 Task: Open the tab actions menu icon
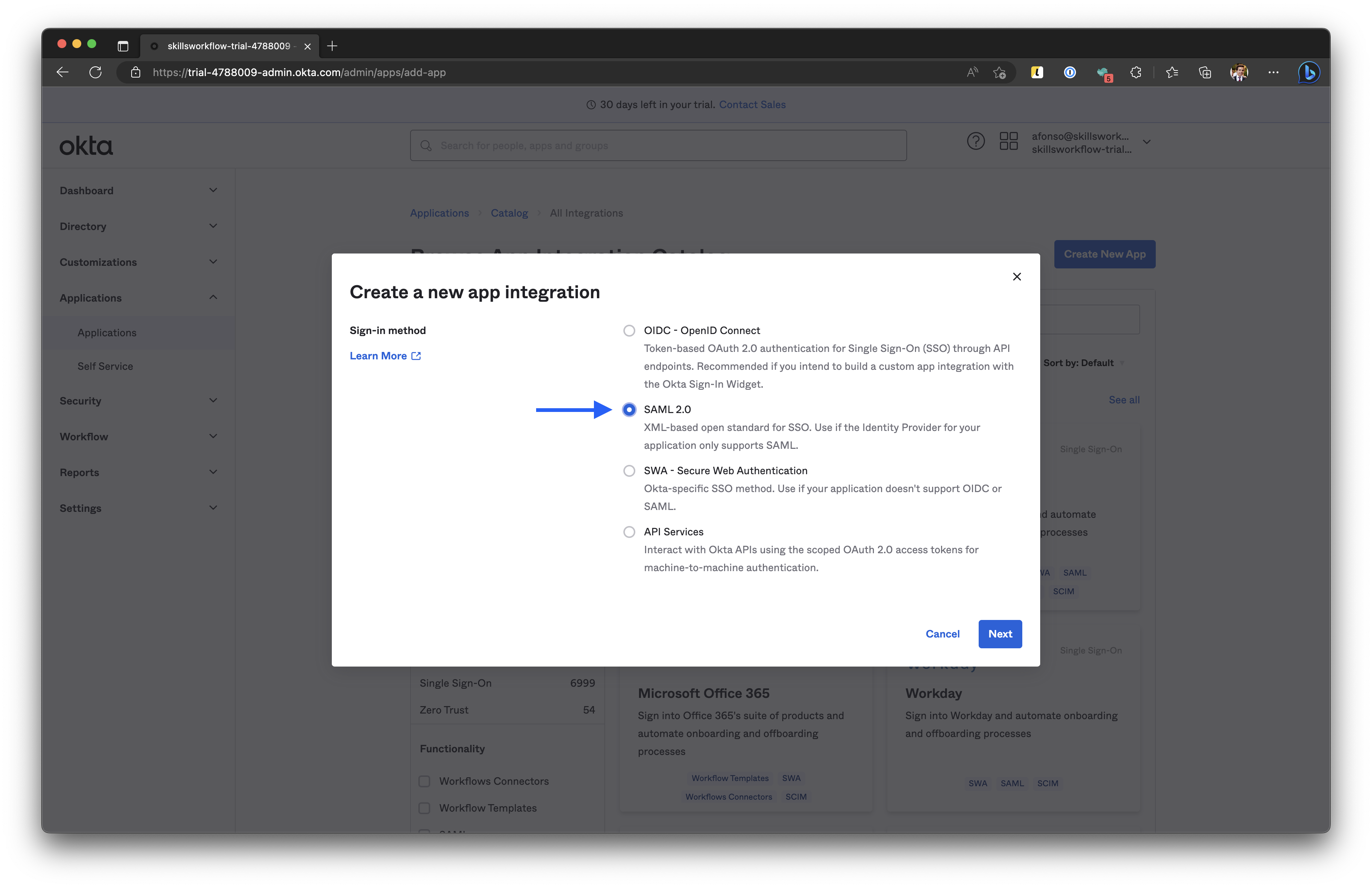pos(123,46)
